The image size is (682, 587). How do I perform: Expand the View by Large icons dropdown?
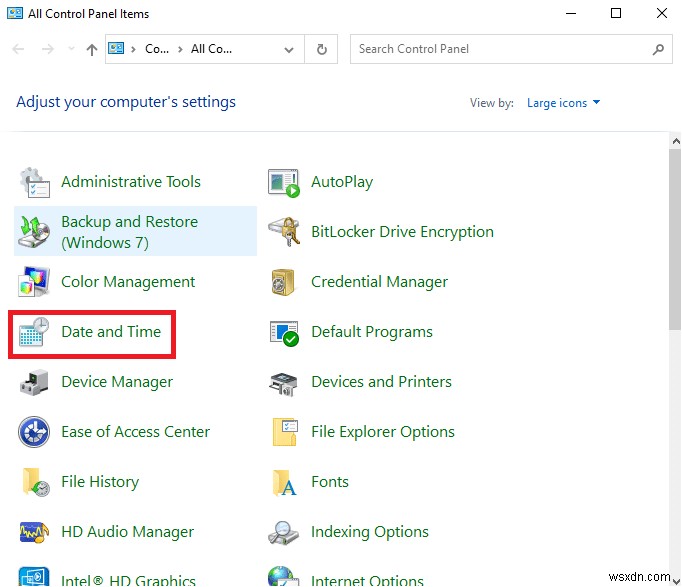[x=564, y=103]
